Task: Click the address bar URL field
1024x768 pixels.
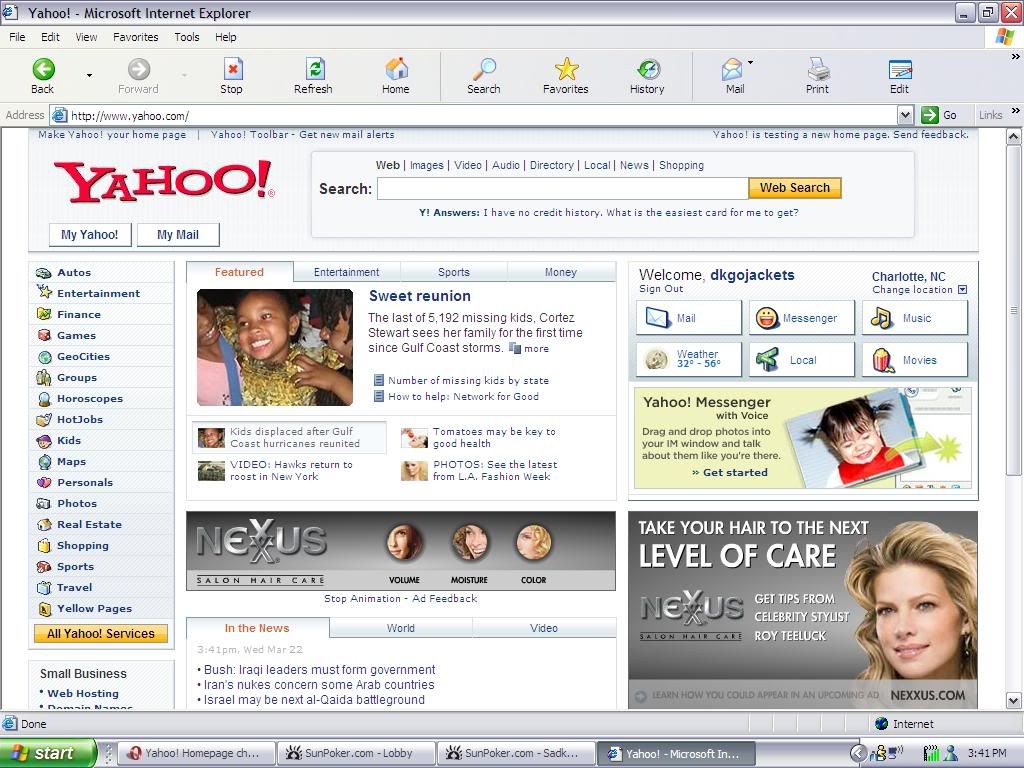Action: coord(483,116)
